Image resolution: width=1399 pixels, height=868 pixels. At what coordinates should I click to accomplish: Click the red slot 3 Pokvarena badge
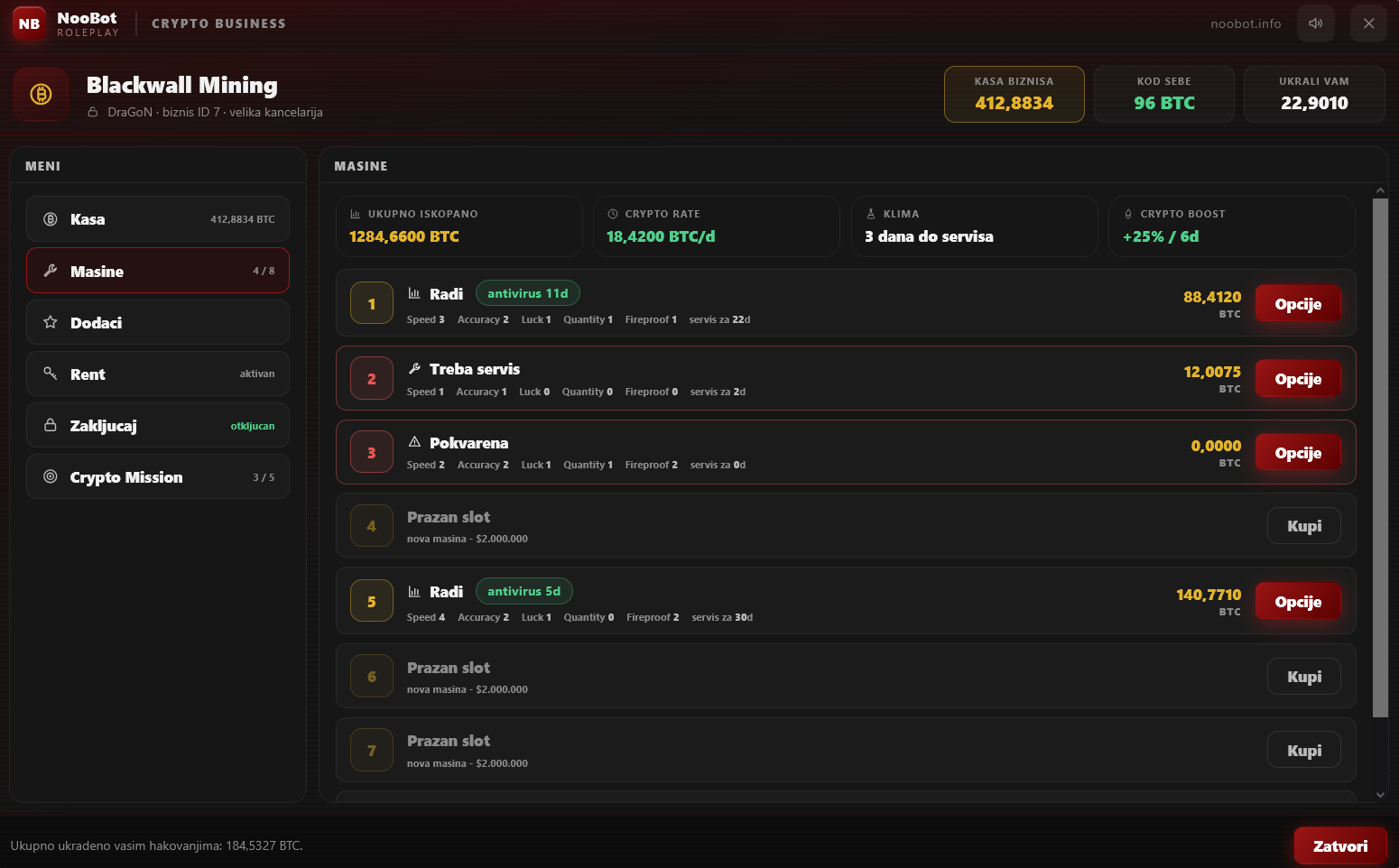pos(372,453)
